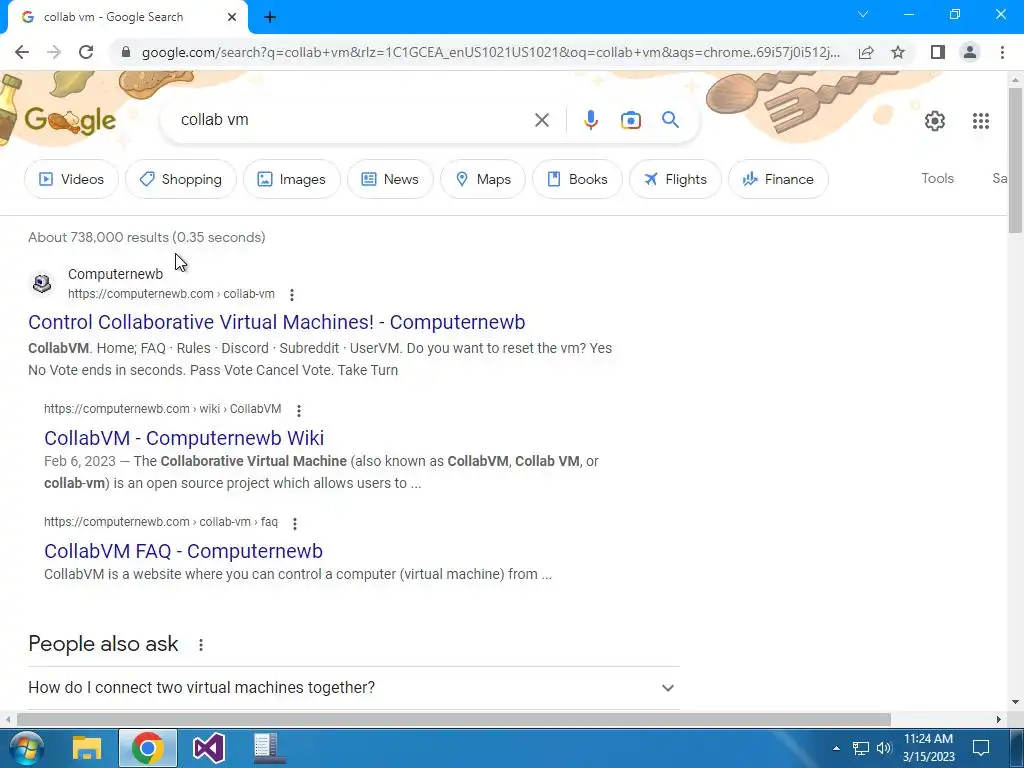1024x768 pixels.
Task: Close the collab vm Google Search tab
Action: 232,17
